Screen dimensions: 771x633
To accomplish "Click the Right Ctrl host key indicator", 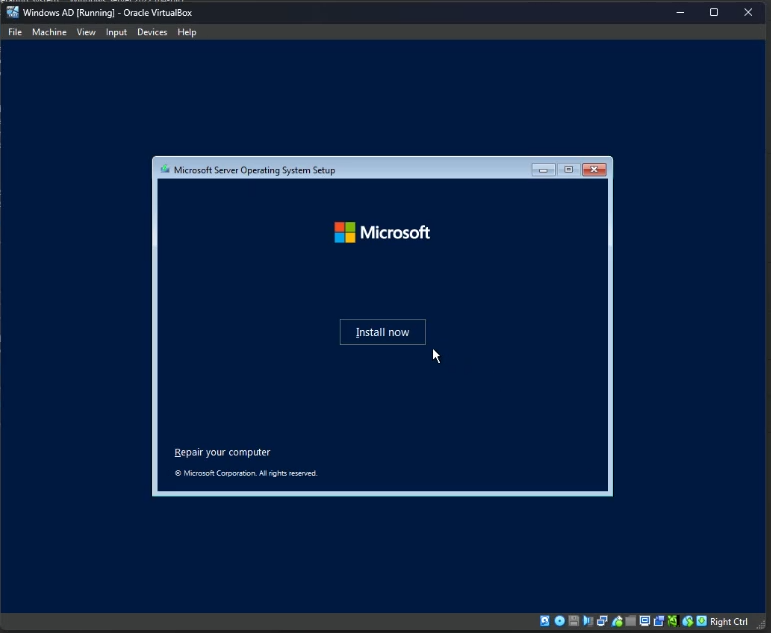I will pyautogui.click(x=729, y=622).
